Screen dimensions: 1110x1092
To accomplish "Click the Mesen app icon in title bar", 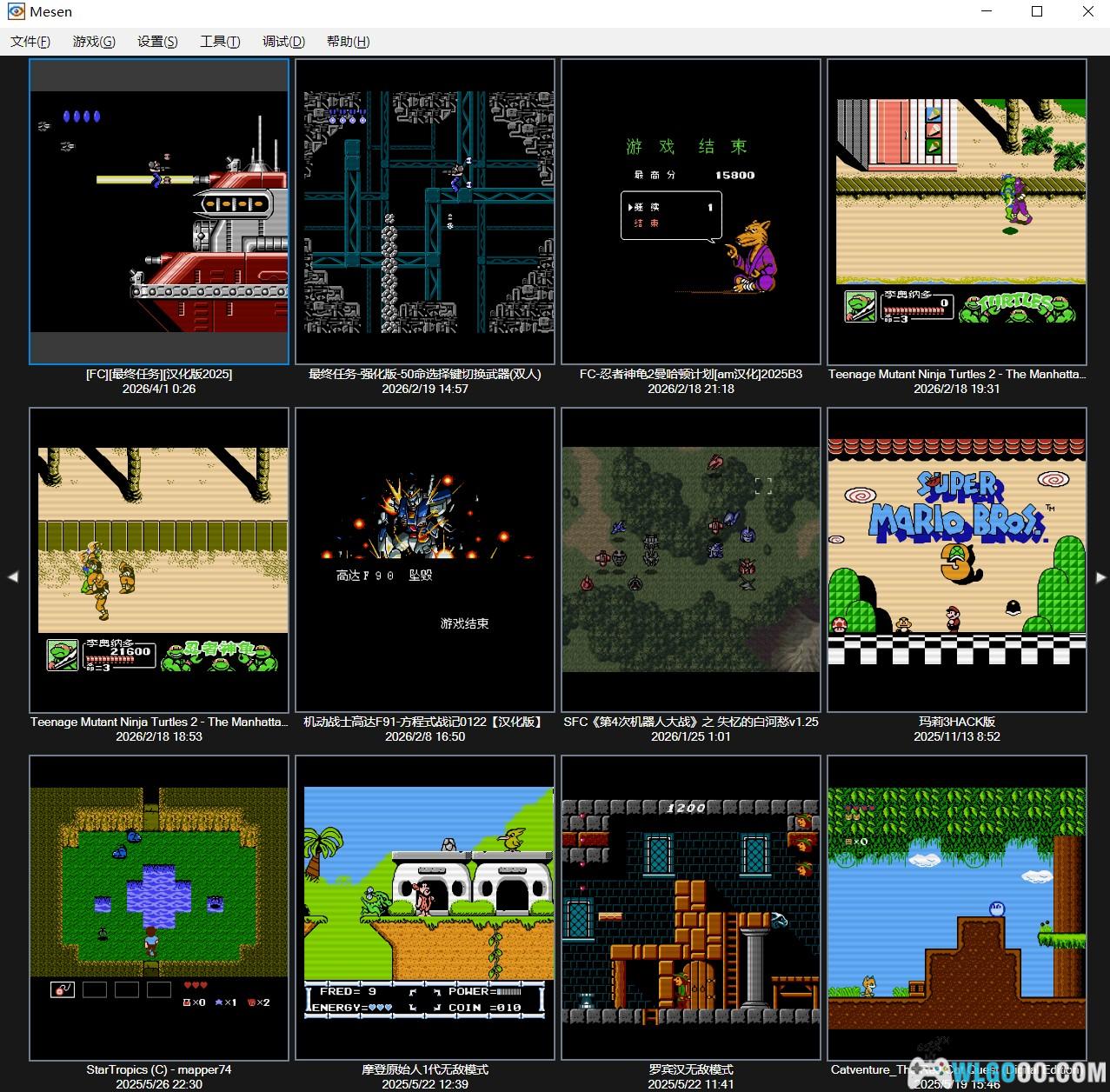I will [x=16, y=12].
